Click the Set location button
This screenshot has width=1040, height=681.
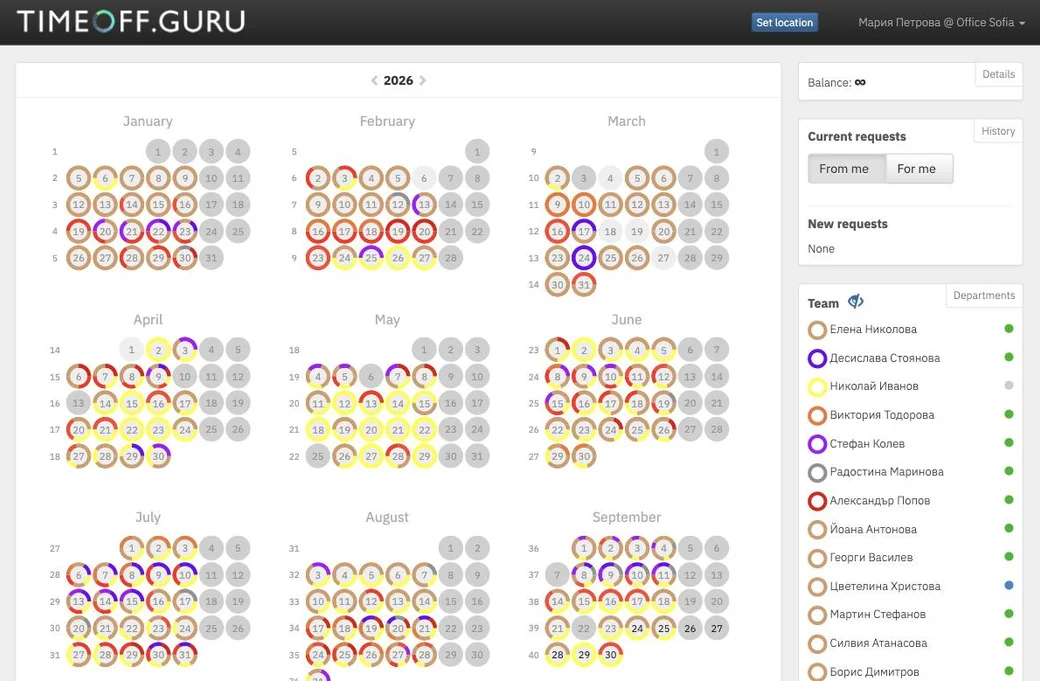[x=785, y=23]
